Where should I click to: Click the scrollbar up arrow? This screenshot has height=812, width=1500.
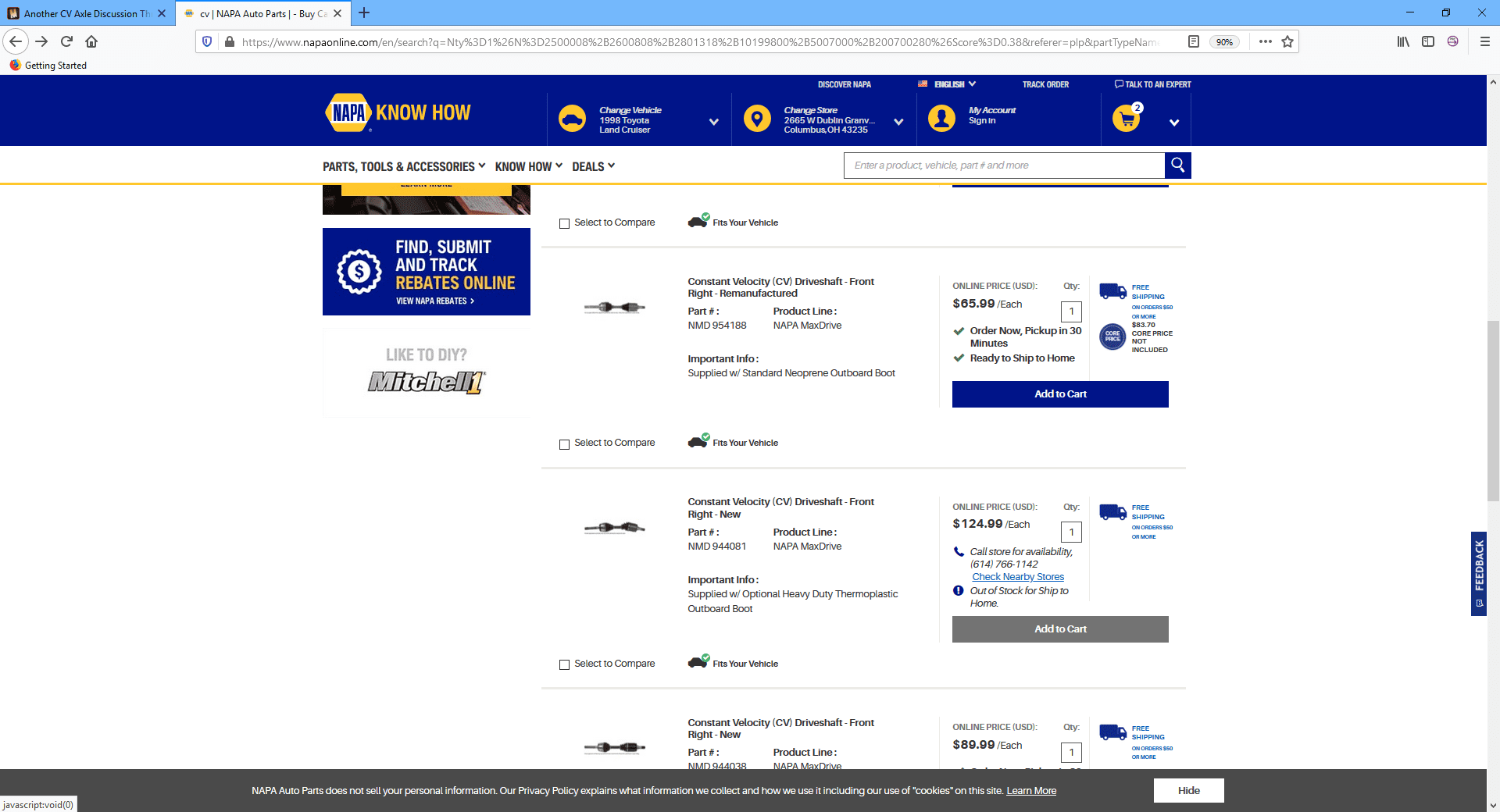click(1493, 81)
